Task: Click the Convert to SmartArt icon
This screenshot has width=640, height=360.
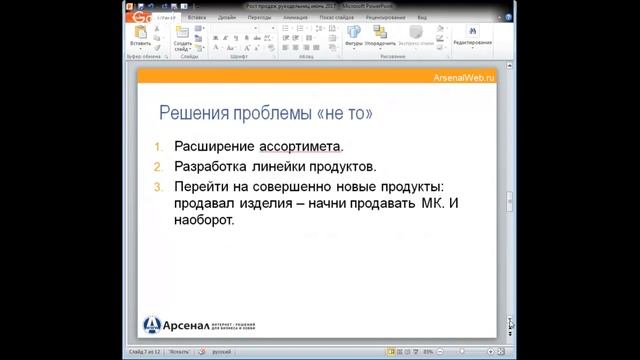Action: (x=332, y=48)
